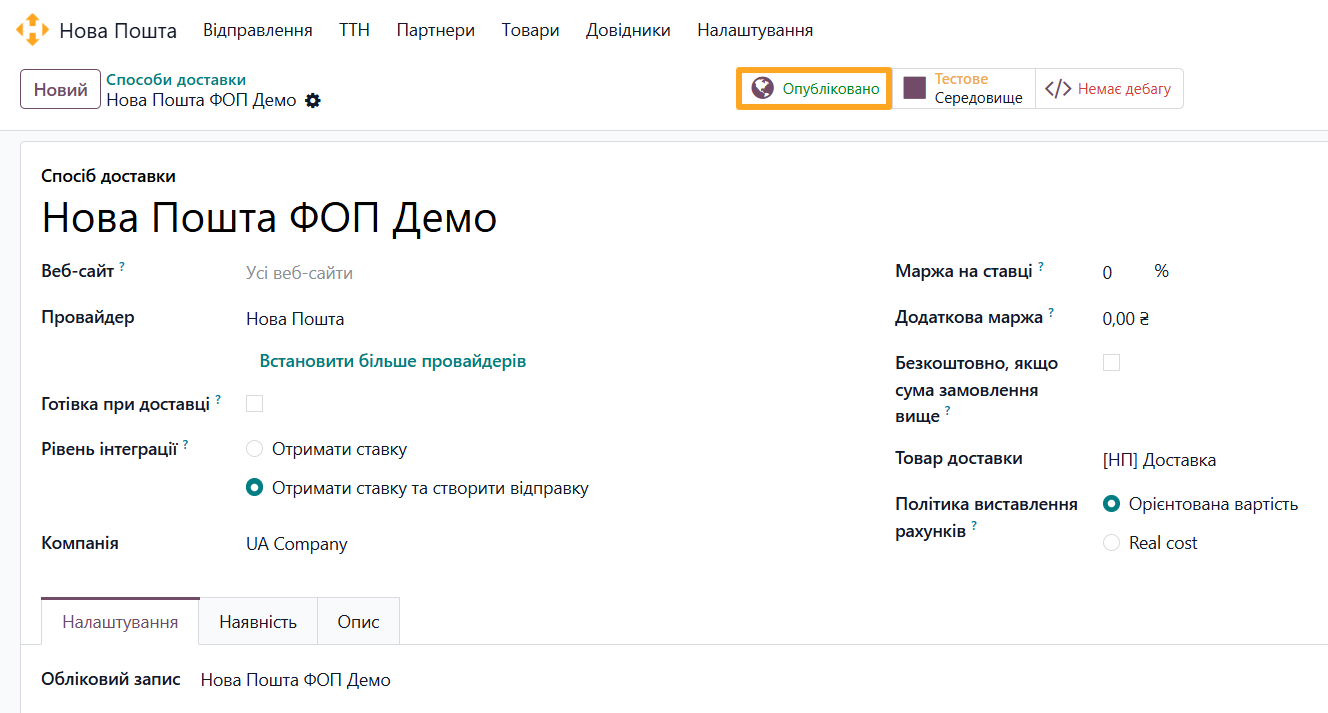
Task: Click the Новий button
Action: (61, 89)
